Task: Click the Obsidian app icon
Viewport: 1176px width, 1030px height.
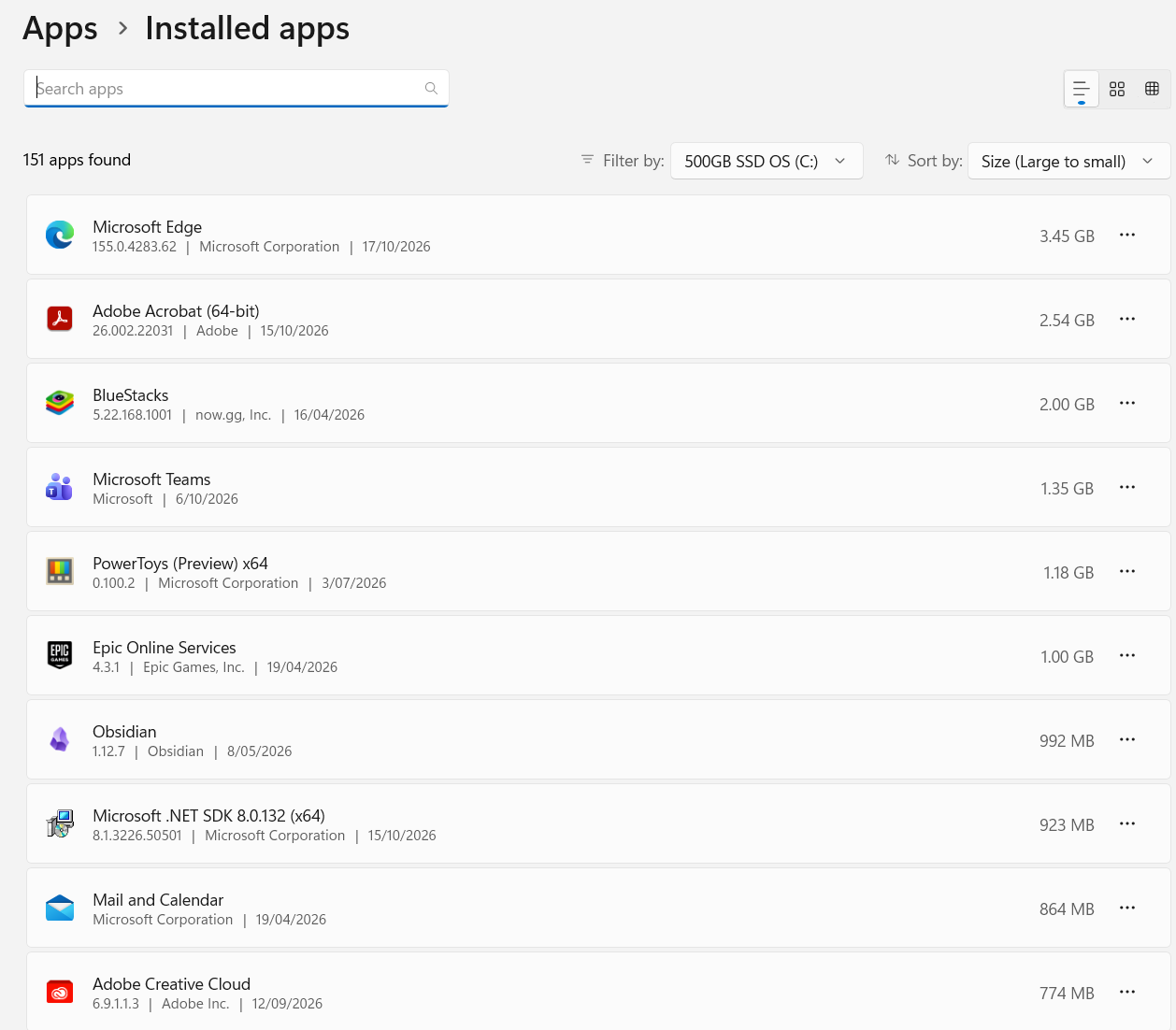Action: pos(60,739)
